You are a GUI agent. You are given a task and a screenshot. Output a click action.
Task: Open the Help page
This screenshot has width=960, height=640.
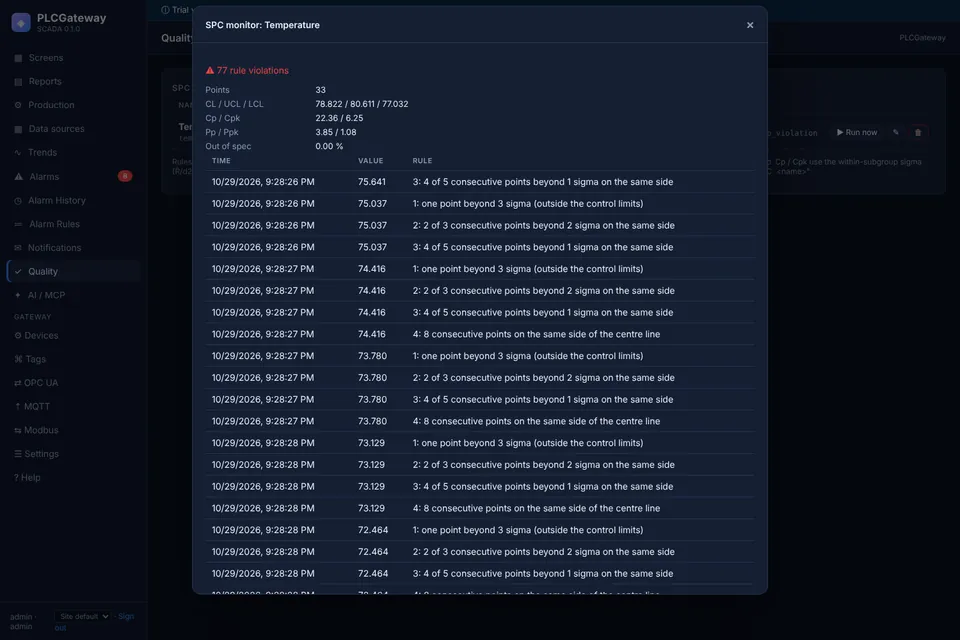[31, 478]
